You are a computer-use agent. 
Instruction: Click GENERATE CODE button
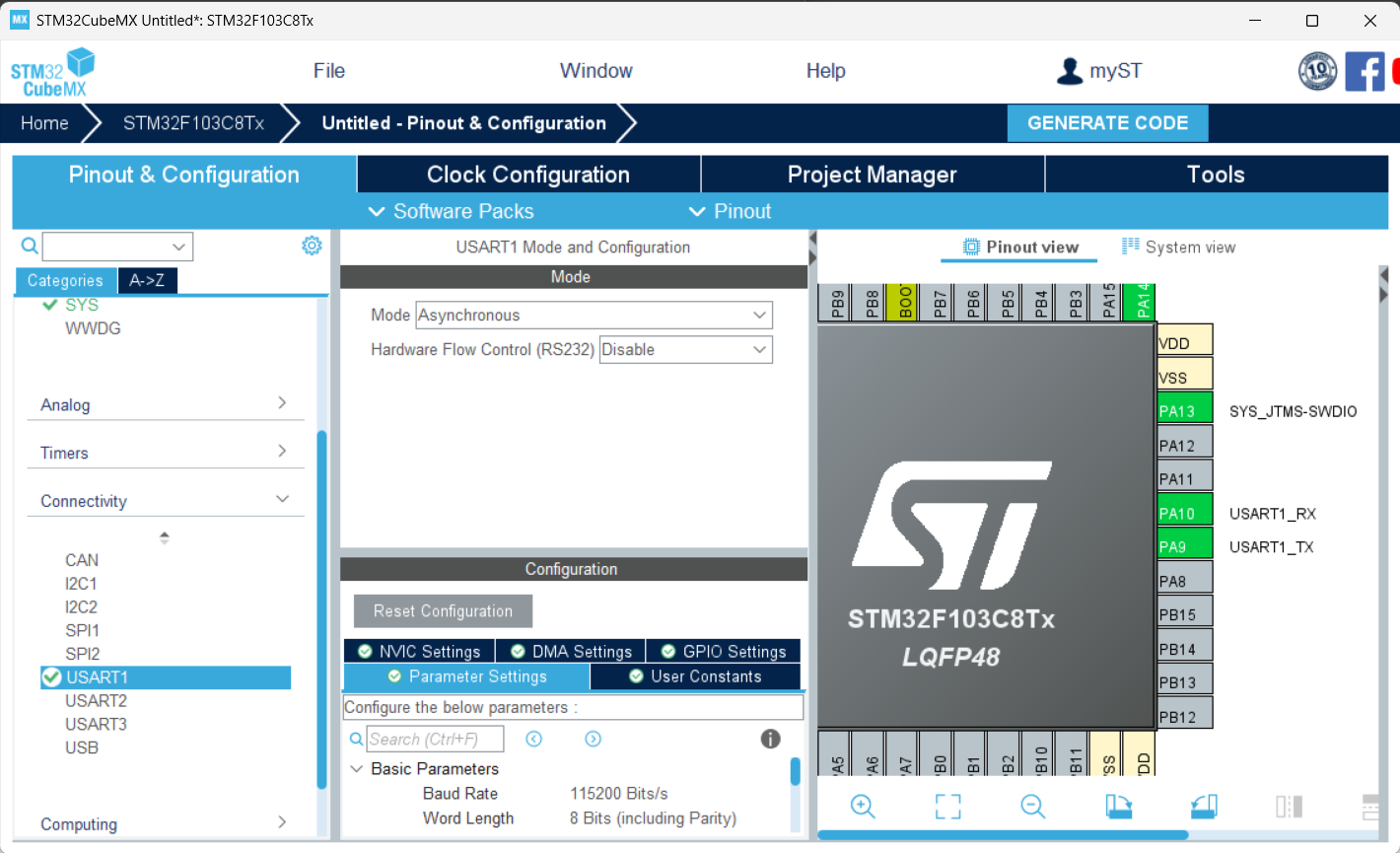[1107, 123]
